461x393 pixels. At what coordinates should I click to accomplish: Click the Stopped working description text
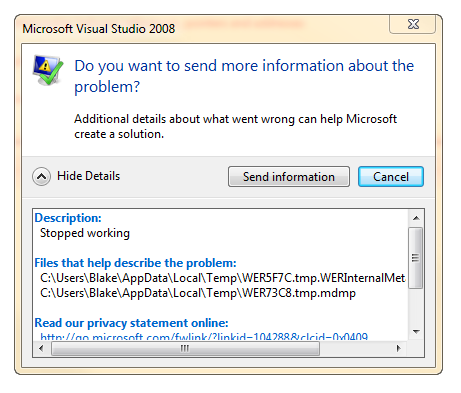pyautogui.click(x=85, y=233)
